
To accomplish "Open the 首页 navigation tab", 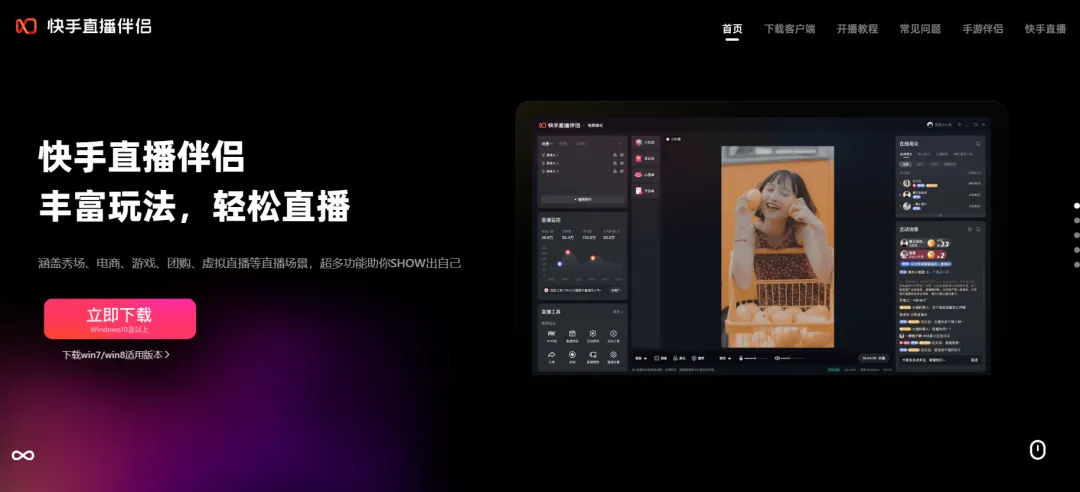I will pos(732,29).
